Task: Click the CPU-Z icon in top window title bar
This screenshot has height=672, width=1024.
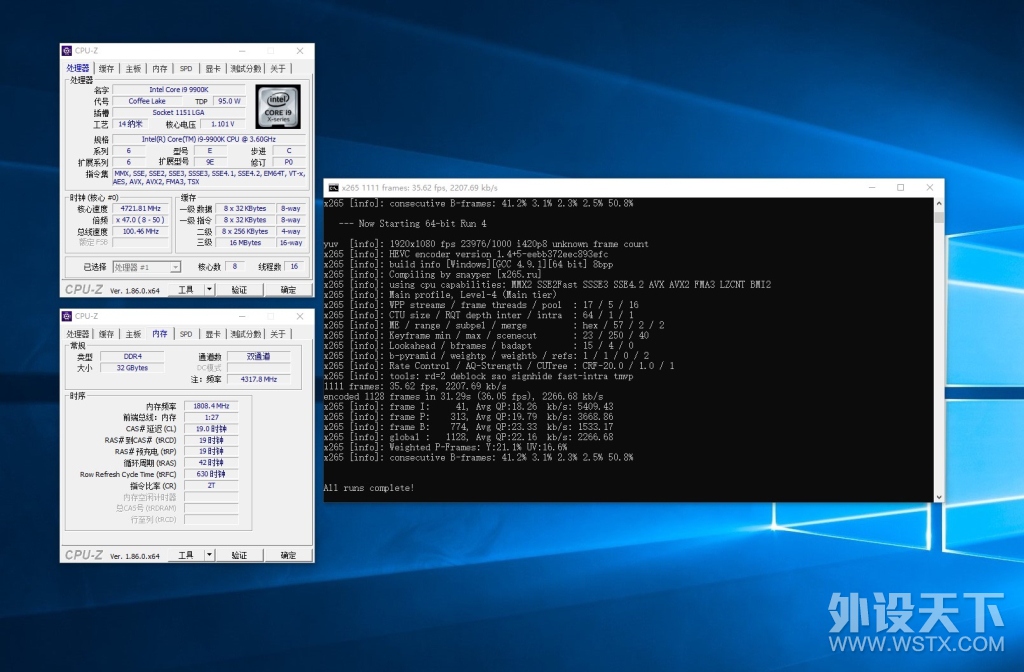Action: 67,51
